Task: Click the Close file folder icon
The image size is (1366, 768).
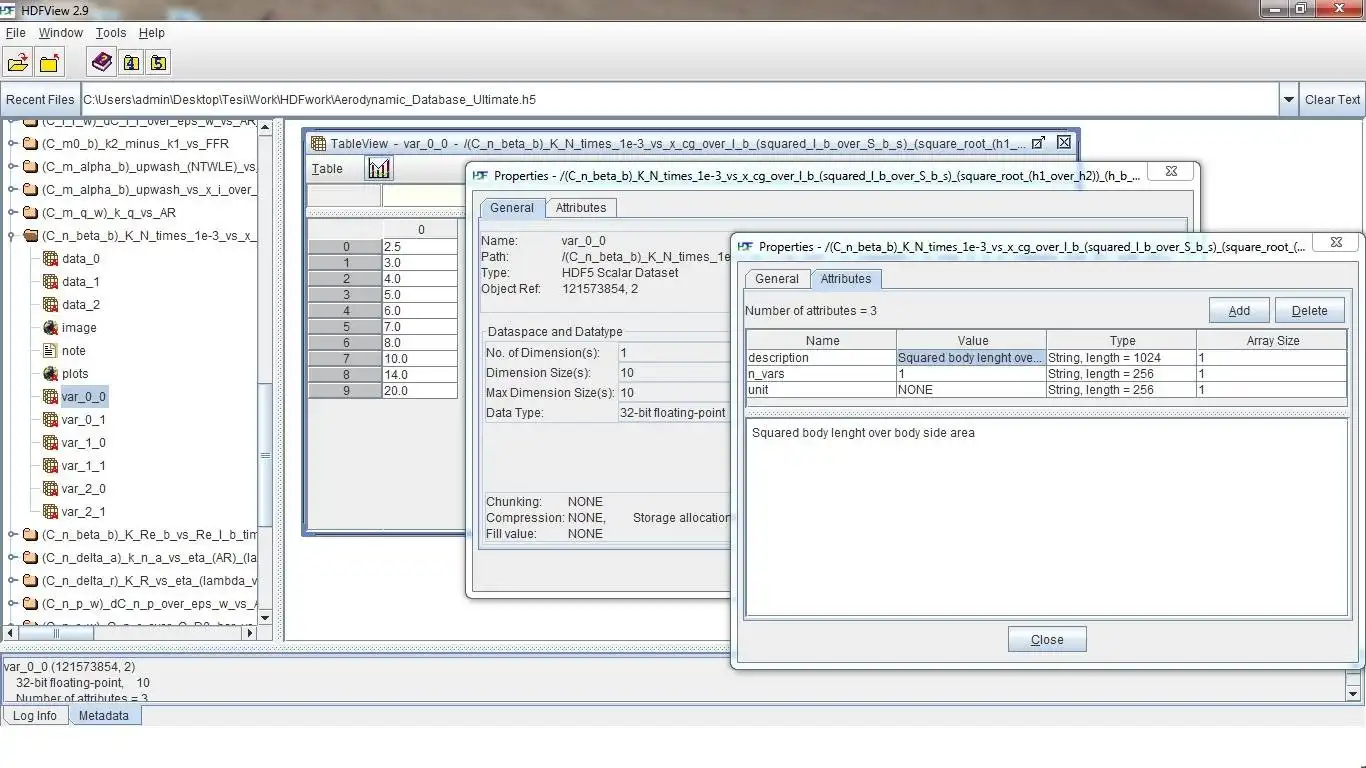Action: click(x=49, y=63)
